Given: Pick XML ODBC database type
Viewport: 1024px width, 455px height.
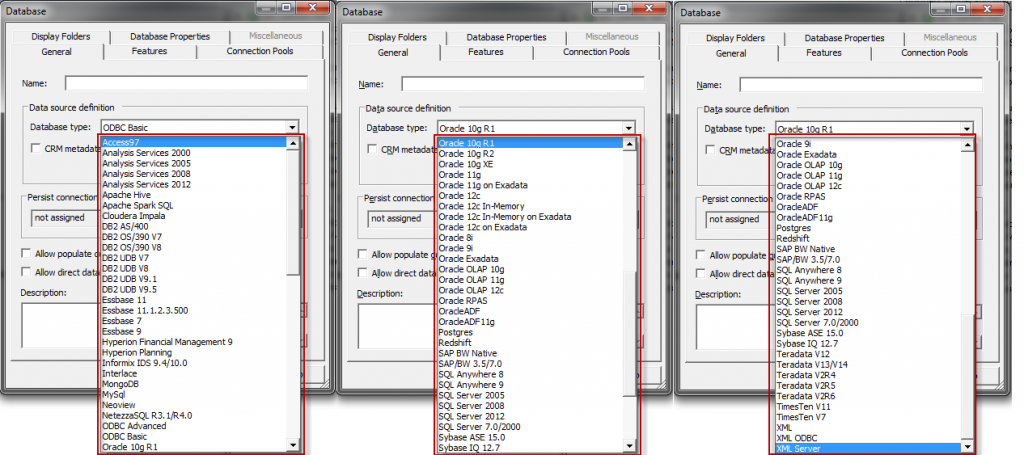Looking at the screenshot, I should click(x=869, y=438).
